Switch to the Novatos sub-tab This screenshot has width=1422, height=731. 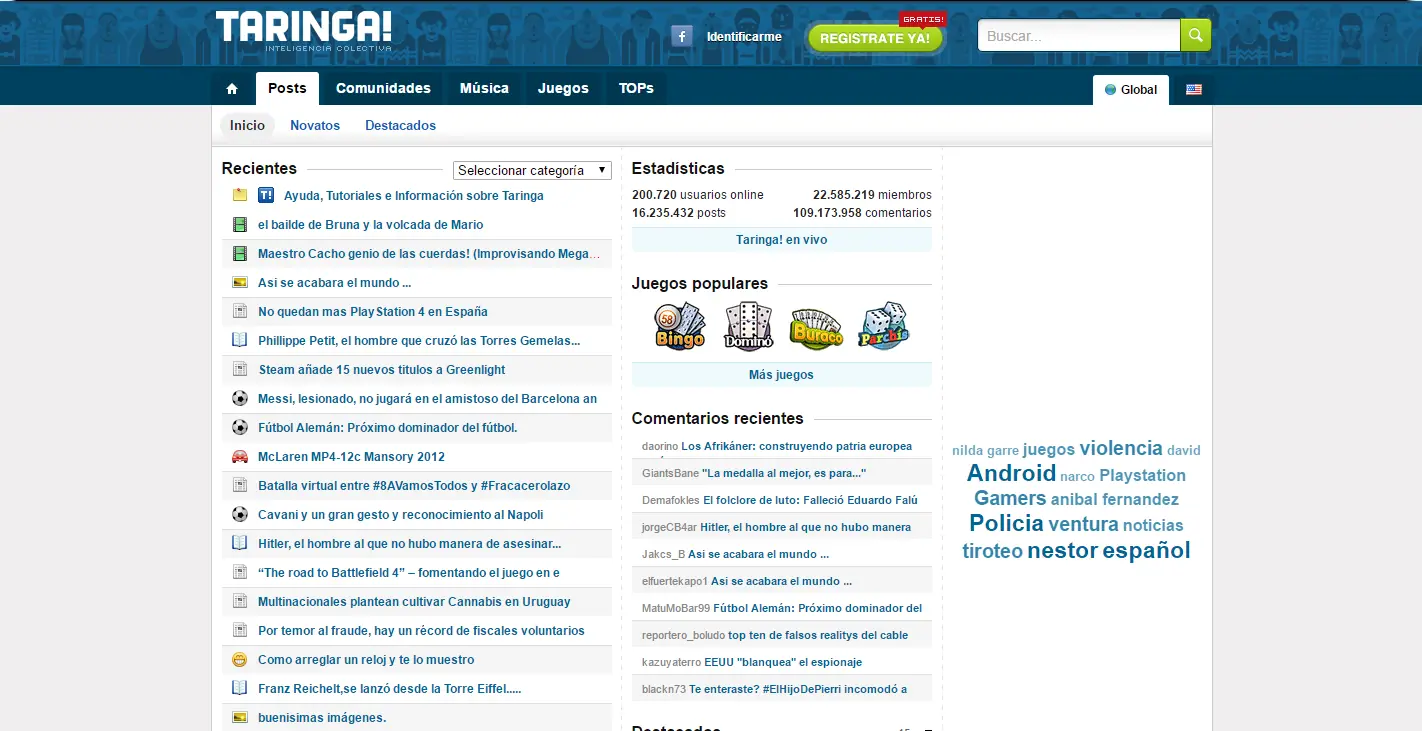tap(315, 125)
